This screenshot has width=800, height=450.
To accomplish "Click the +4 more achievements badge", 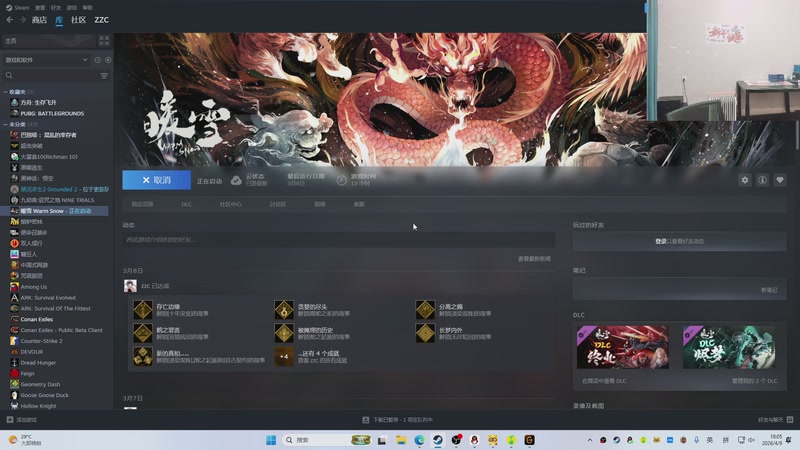I will click(x=284, y=357).
